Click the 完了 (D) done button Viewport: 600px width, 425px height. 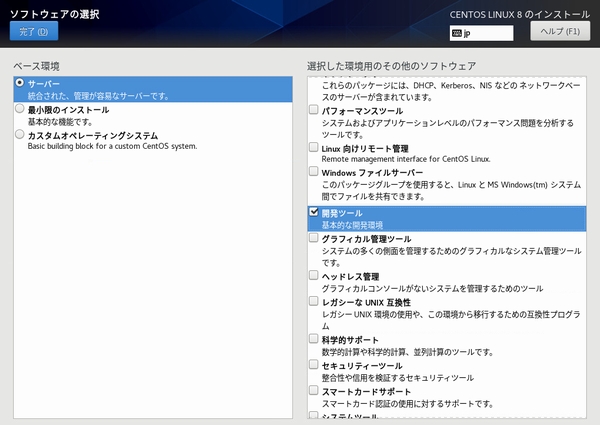[34, 31]
